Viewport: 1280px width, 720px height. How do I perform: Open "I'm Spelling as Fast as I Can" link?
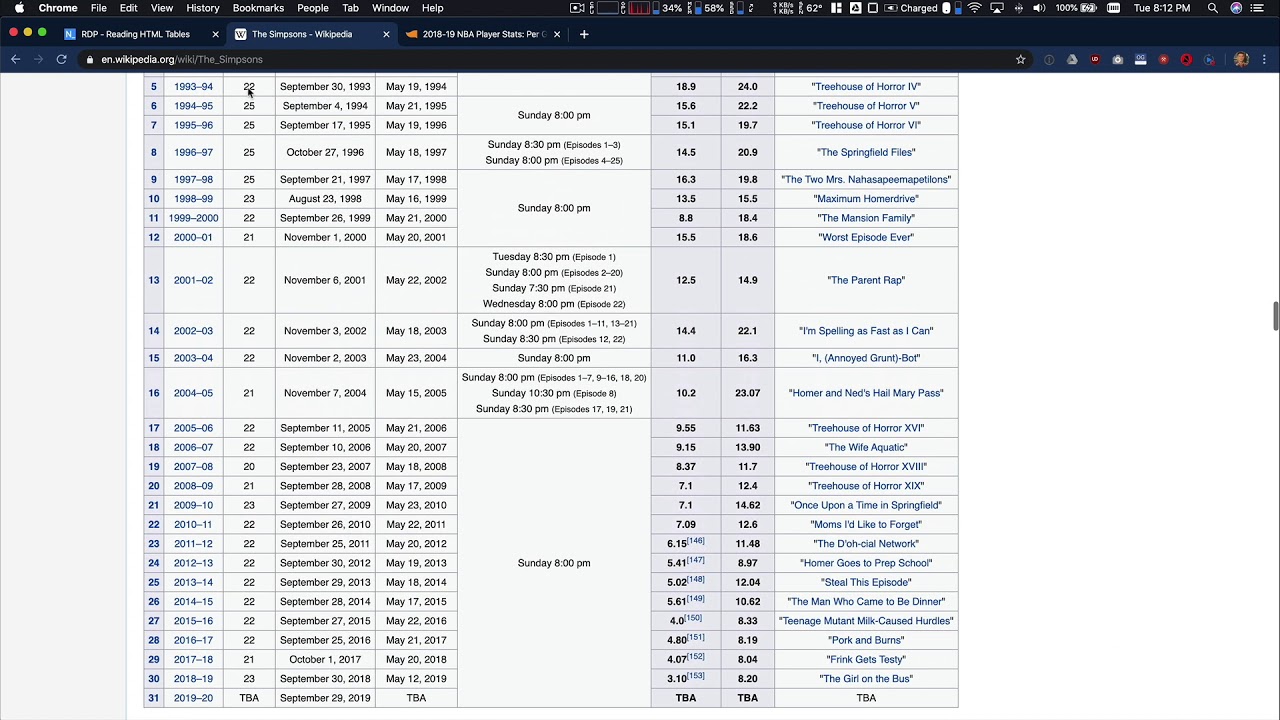[866, 331]
